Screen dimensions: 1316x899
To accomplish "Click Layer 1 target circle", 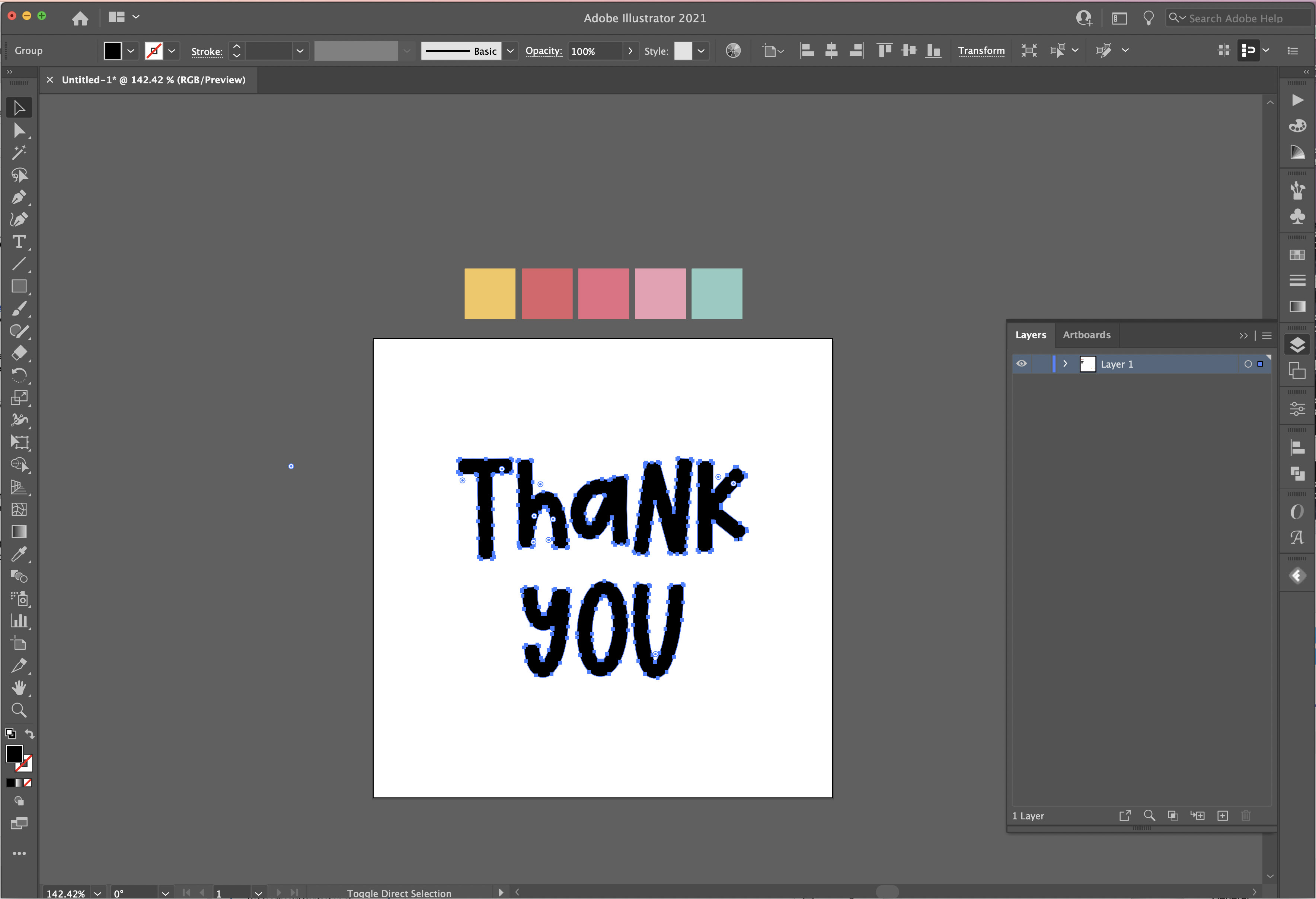I will point(1248,364).
